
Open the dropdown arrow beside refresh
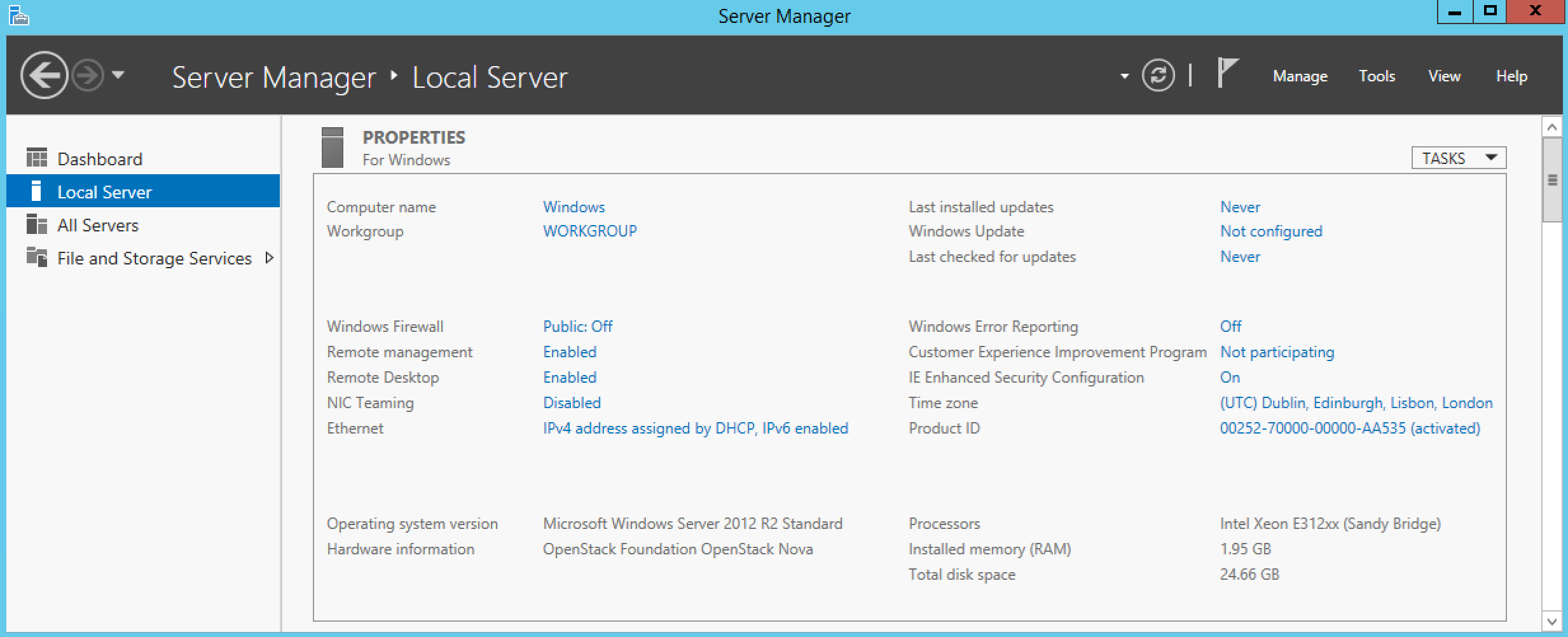(1124, 76)
